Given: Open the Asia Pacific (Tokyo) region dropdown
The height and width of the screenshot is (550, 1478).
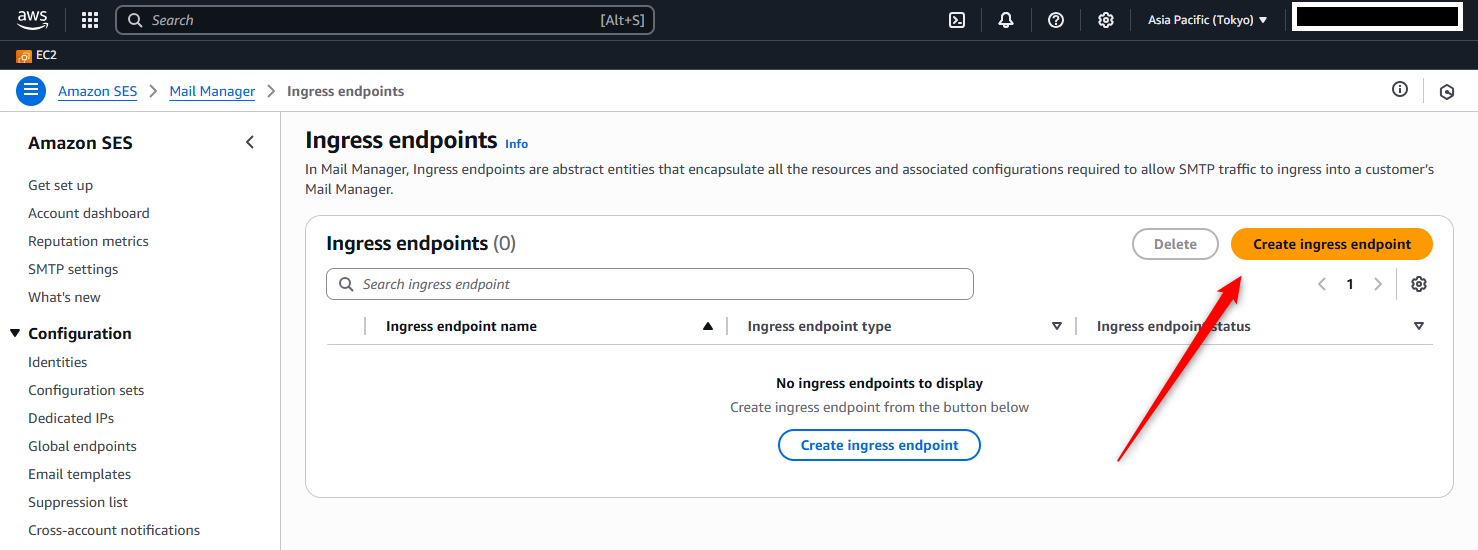Looking at the screenshot, I should (1207, 20).
